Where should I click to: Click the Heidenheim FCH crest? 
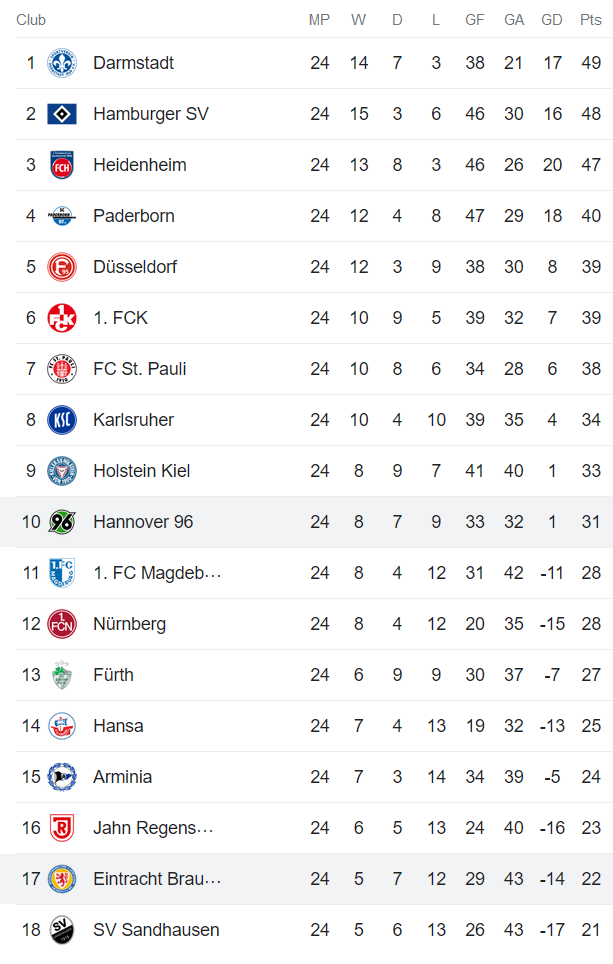pyautogui.click(x=62, y=165)
